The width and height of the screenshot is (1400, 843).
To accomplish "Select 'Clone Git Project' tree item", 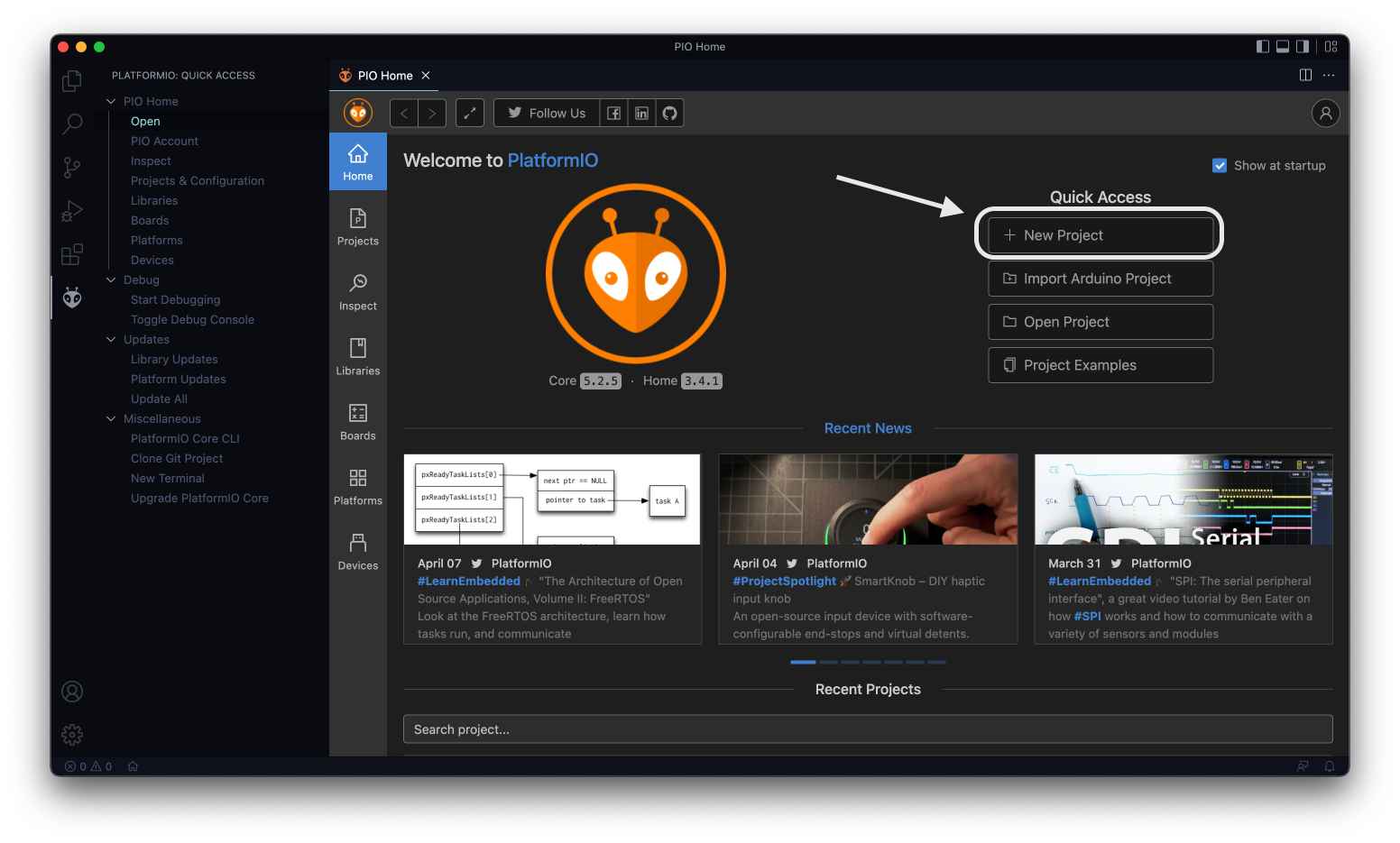I will click(177, 458).
